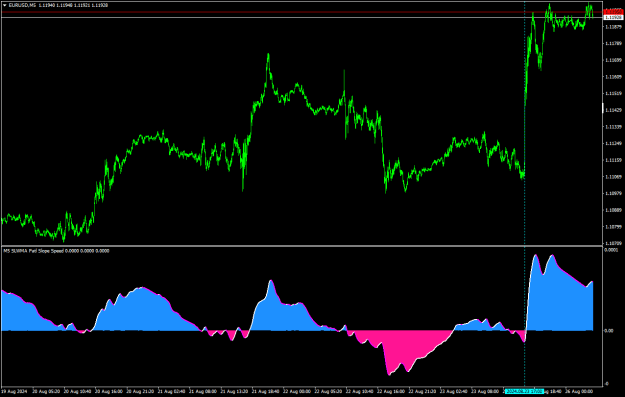Image resolution: width=625 pixels, height=397 pixels.
Task: Click the 21 Aug 18:40 time label
Action: coord(265,391)
